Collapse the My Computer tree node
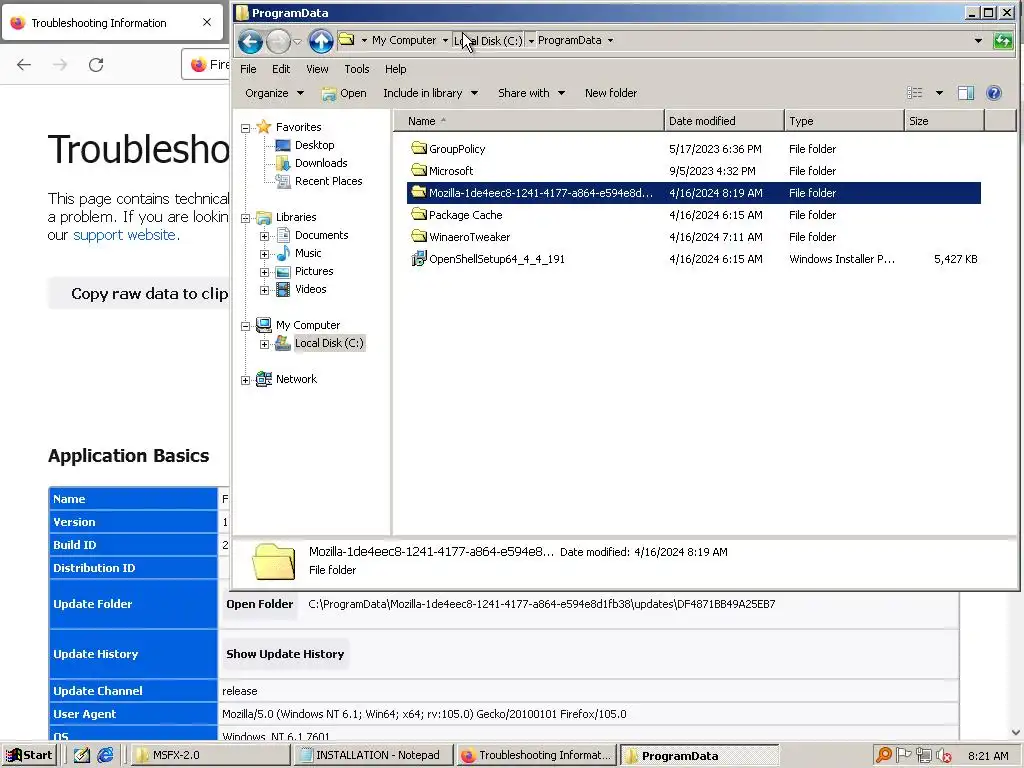This screenshot has width=1024, height=768. (x=246, y=326)
